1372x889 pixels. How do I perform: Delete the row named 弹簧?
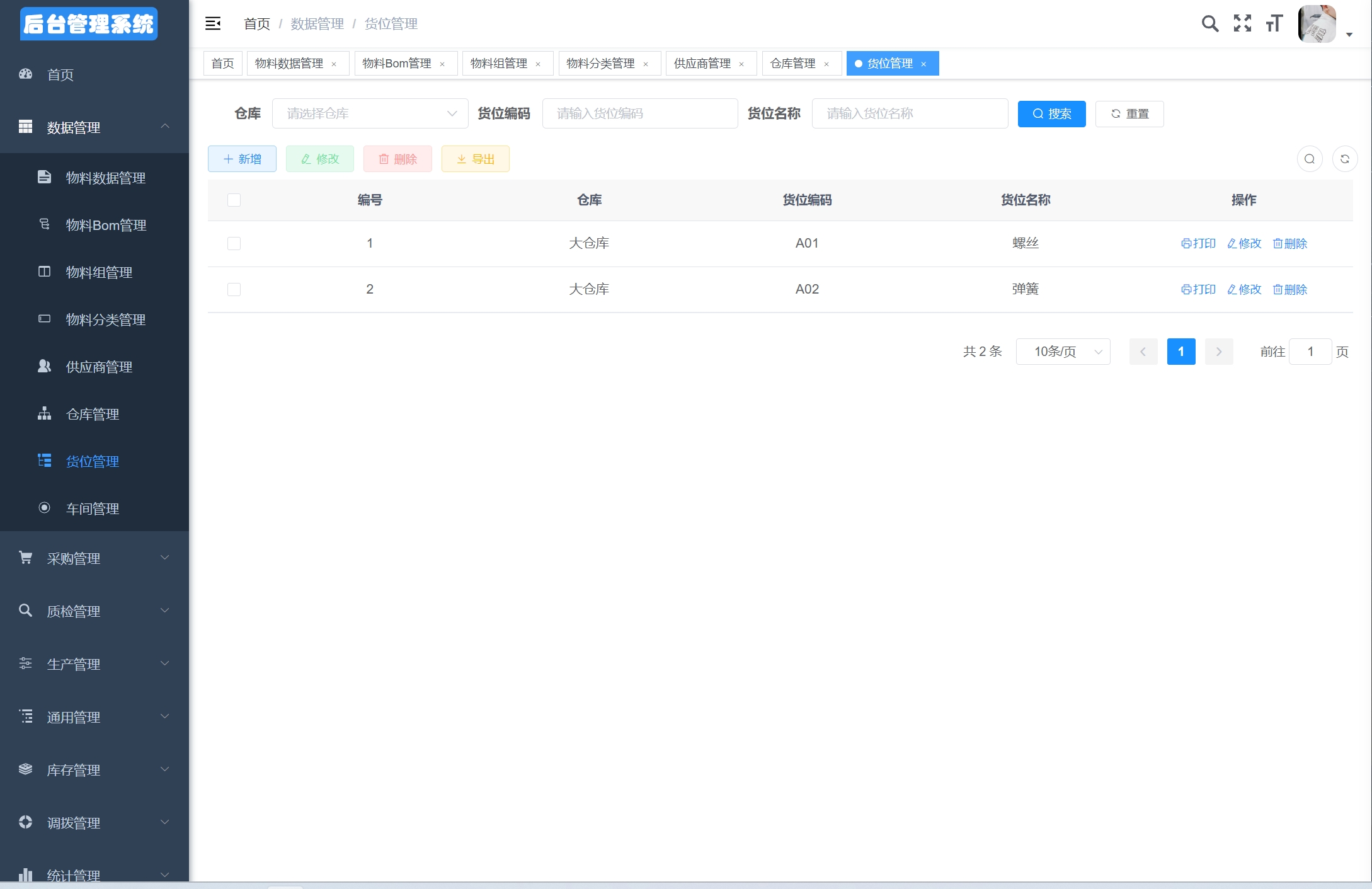click(x=1289, y=289)
